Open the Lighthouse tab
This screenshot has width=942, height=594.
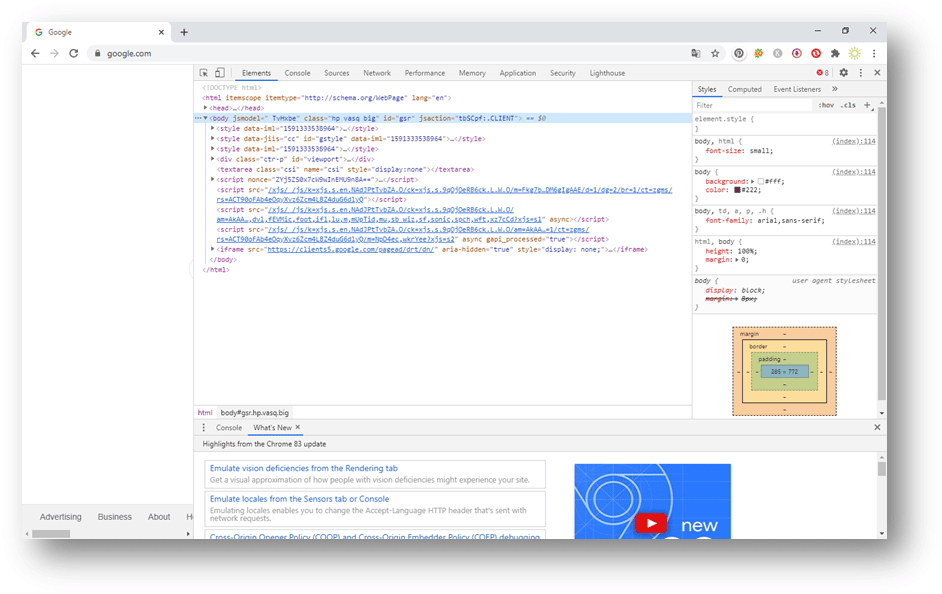[607, 73]
